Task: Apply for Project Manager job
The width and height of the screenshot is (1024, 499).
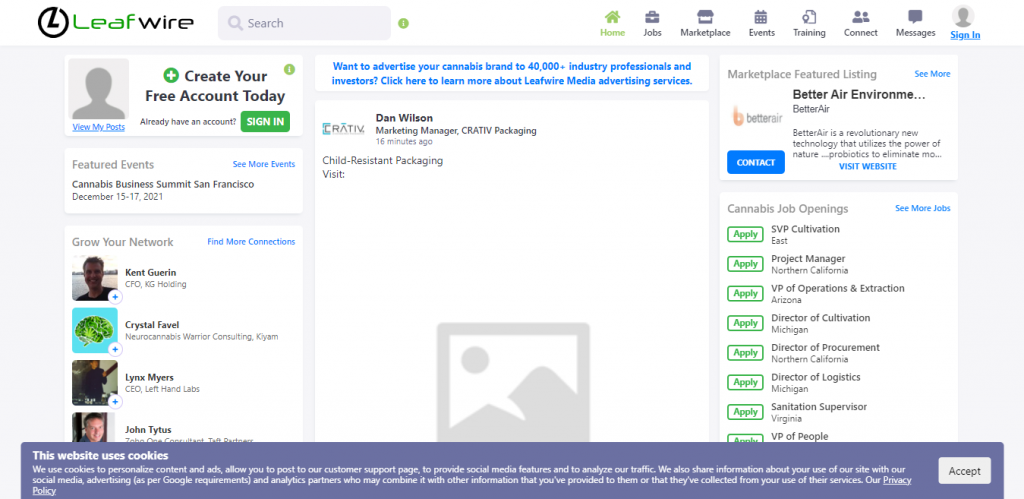Action: 745,264
